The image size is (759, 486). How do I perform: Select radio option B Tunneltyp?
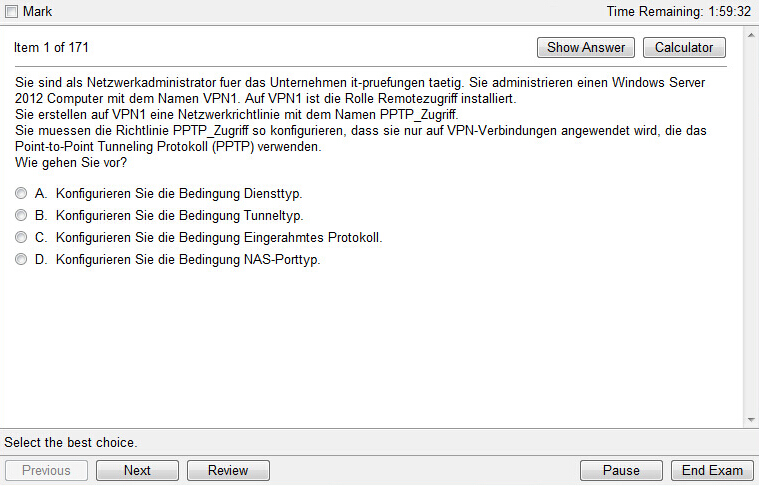pyautogui.click(x=22, y=215)
